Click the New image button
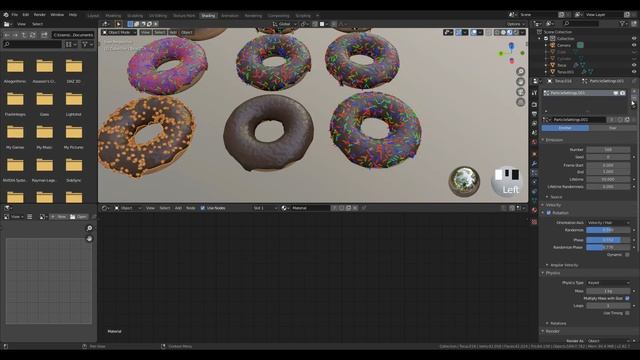Viewport: 640px width, 360px height. 59,217
